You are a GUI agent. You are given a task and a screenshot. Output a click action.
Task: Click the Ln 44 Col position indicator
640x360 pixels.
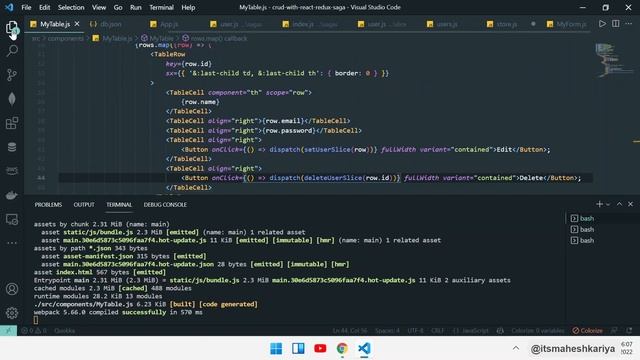(x=350, y=331)
